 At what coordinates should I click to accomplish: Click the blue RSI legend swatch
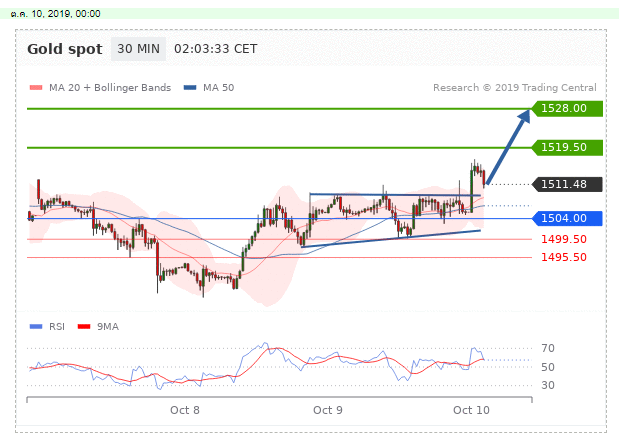[36, 327]
